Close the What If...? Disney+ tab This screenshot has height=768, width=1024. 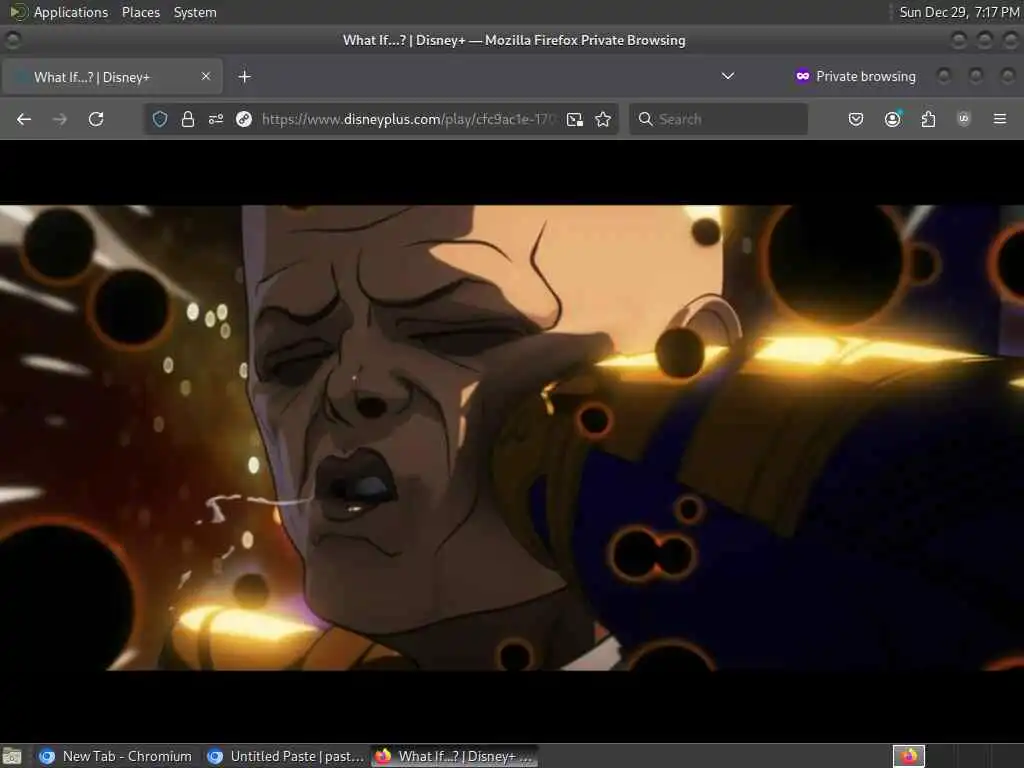tap(206, 76)
